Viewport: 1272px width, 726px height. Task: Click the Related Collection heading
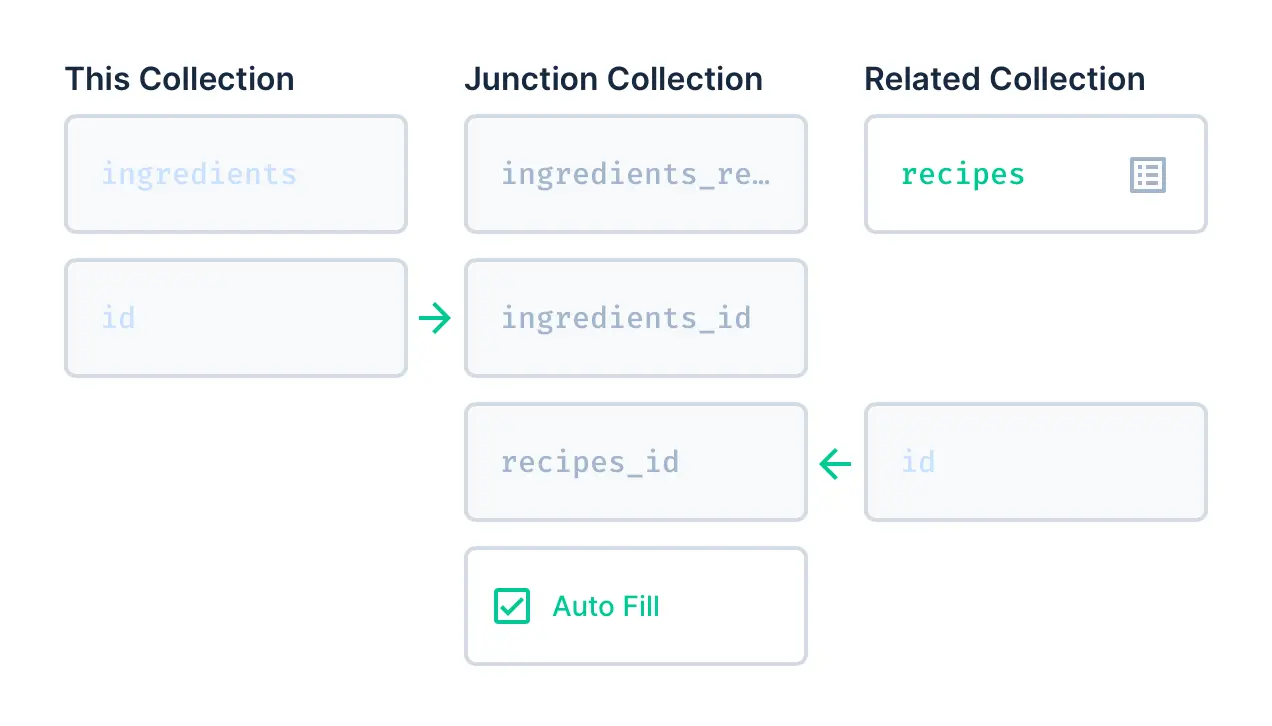tap(1004, 79)
